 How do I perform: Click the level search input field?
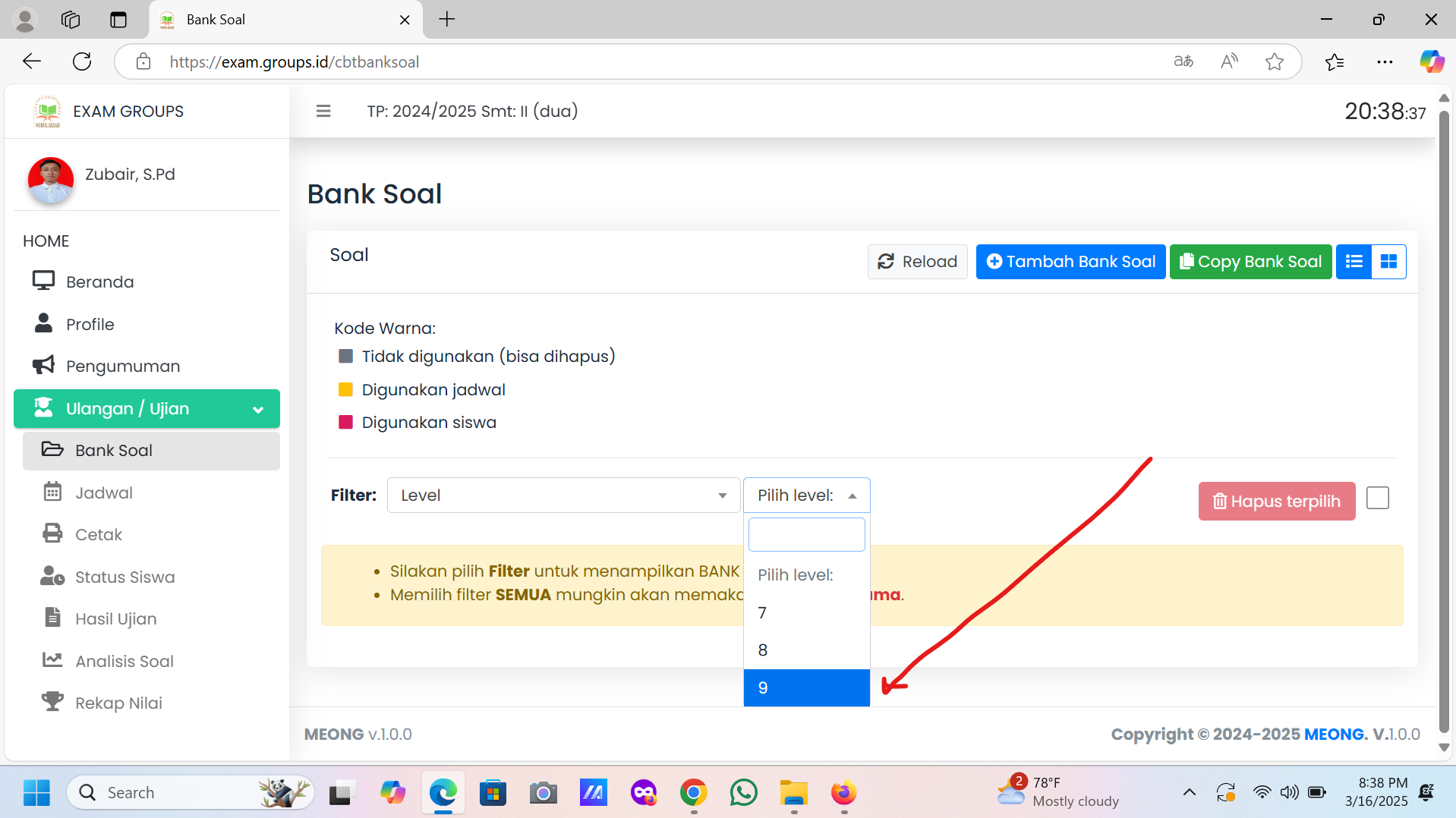coord(806,534)
